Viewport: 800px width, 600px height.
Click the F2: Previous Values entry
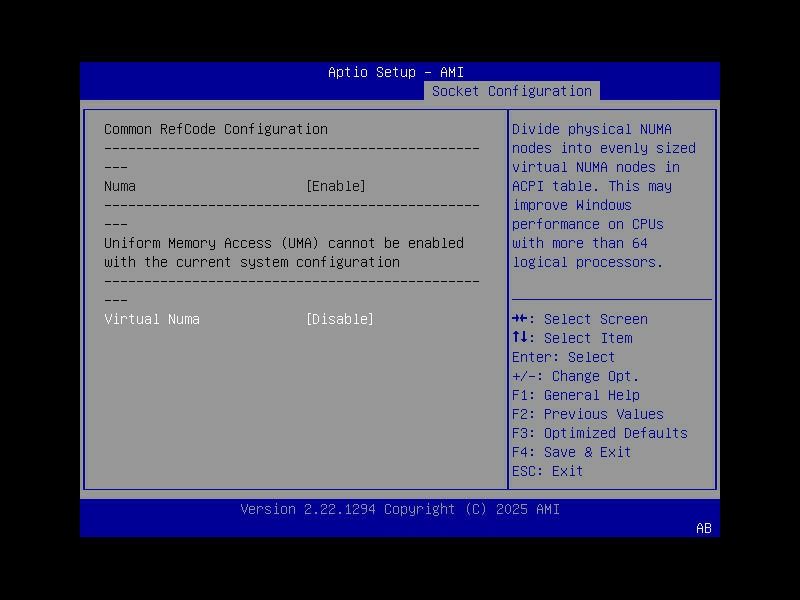pyautogui.click(x=586, y=413)
